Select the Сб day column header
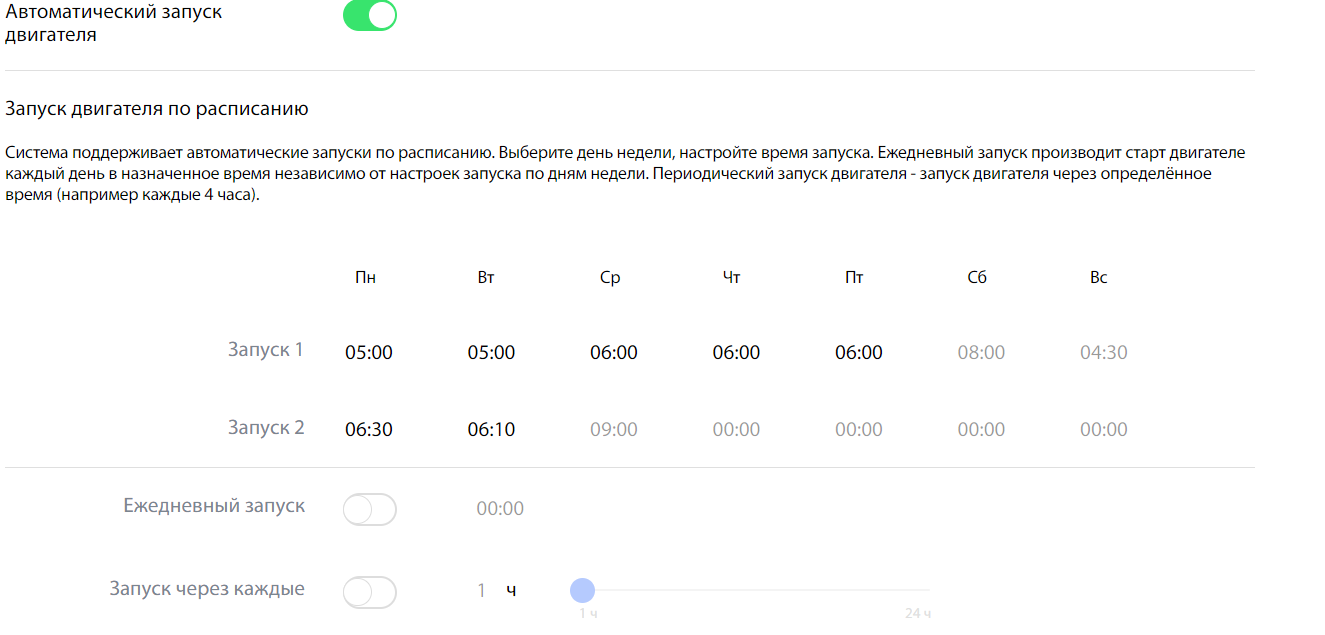This screenshot has width=1325, height=635. 977,278
